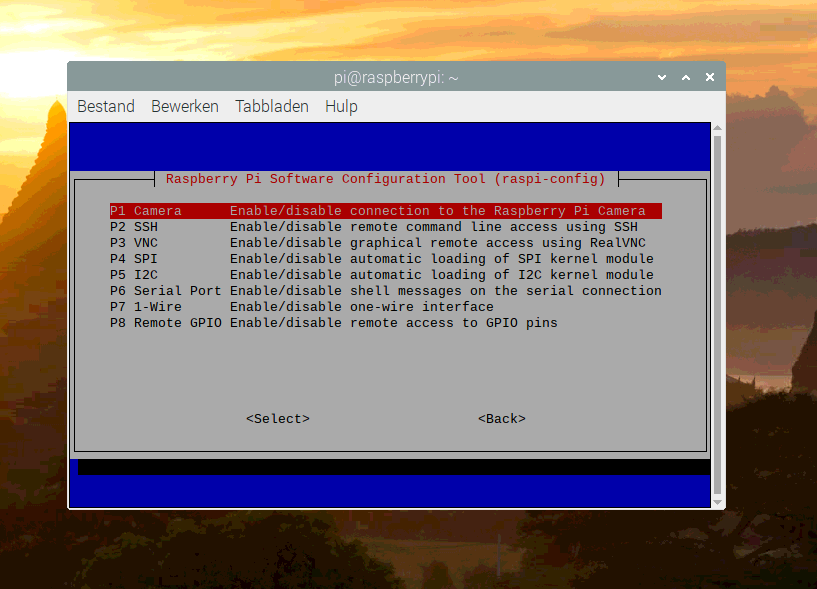Click the pi@raspberrypi title bar
Screen dimensions: 817x589
(396, 77)
